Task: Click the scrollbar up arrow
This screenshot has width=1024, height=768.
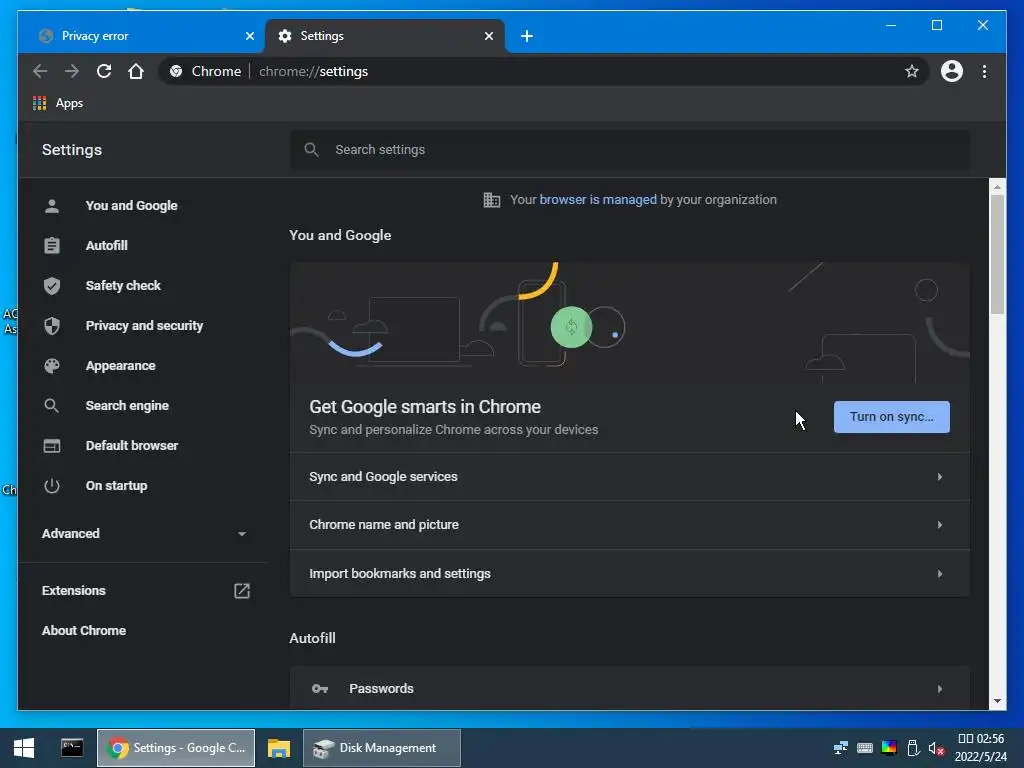Action: pos(997,187)
